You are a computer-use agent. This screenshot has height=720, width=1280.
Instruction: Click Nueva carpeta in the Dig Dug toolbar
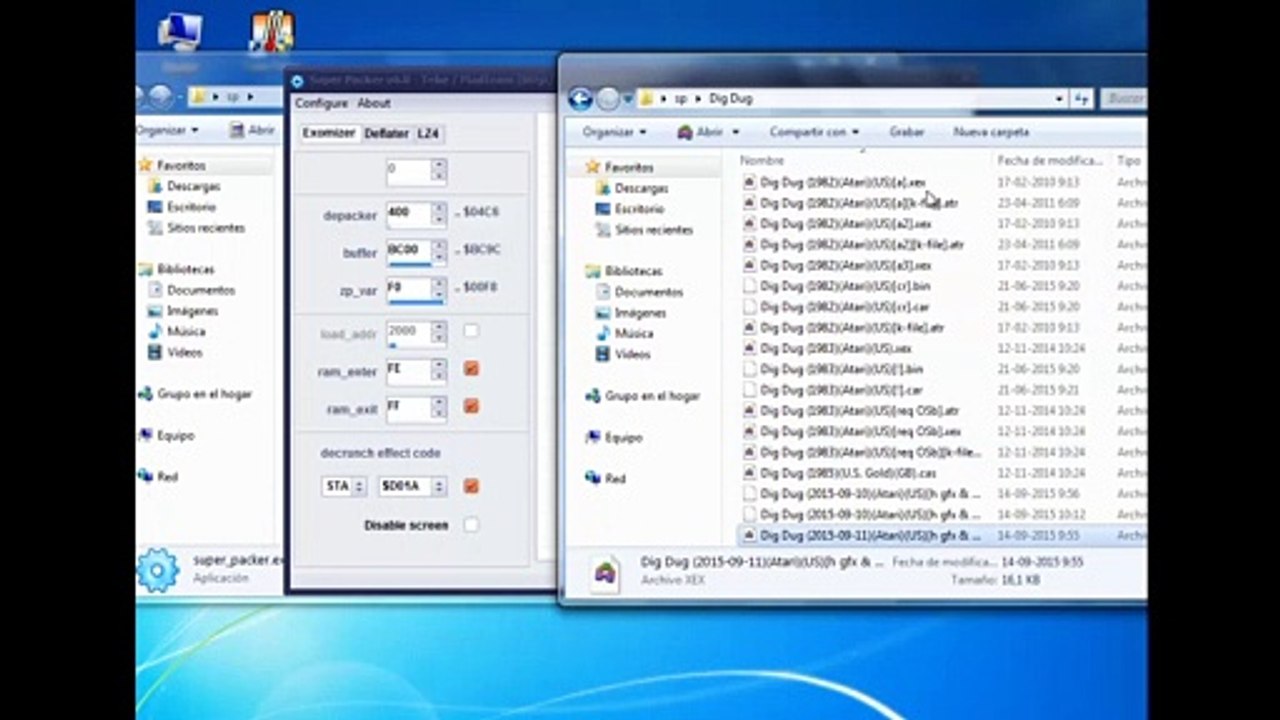[991, 132]
